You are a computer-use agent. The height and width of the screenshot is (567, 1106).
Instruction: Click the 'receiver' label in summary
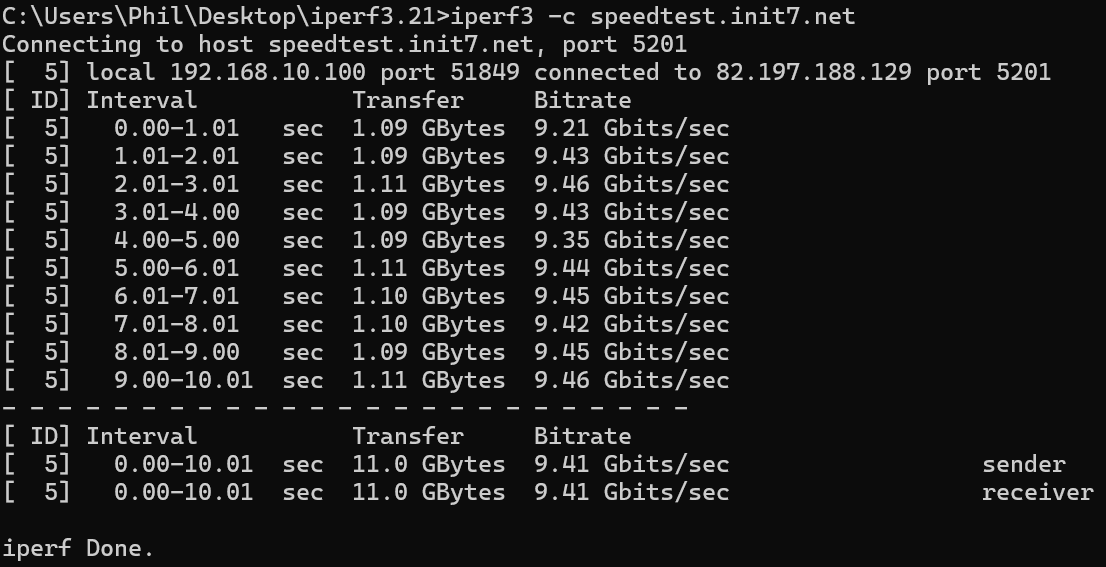point(1038,492)
